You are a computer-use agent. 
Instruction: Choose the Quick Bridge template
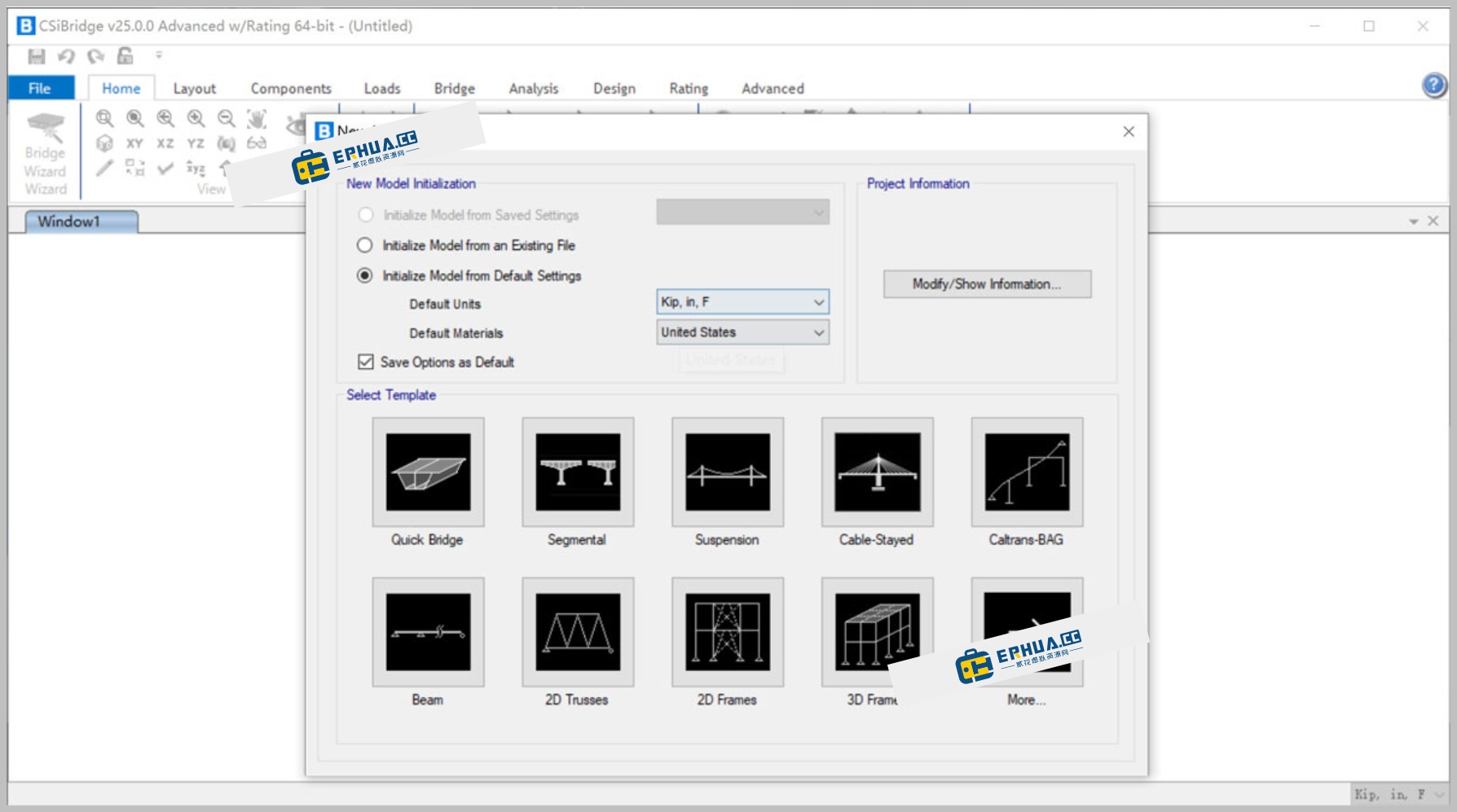coord(428,472)
